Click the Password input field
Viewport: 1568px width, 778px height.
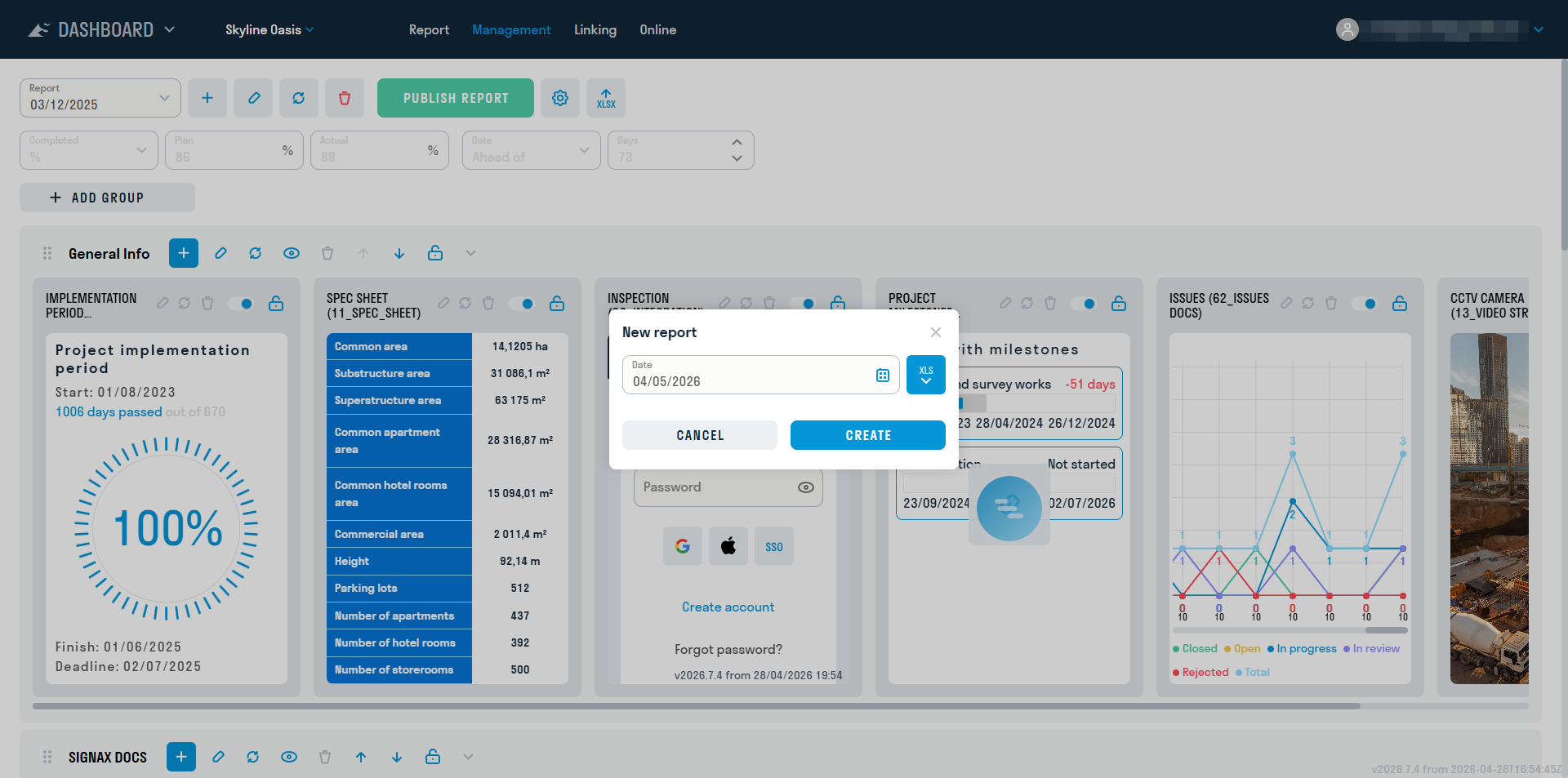(728, 487)
